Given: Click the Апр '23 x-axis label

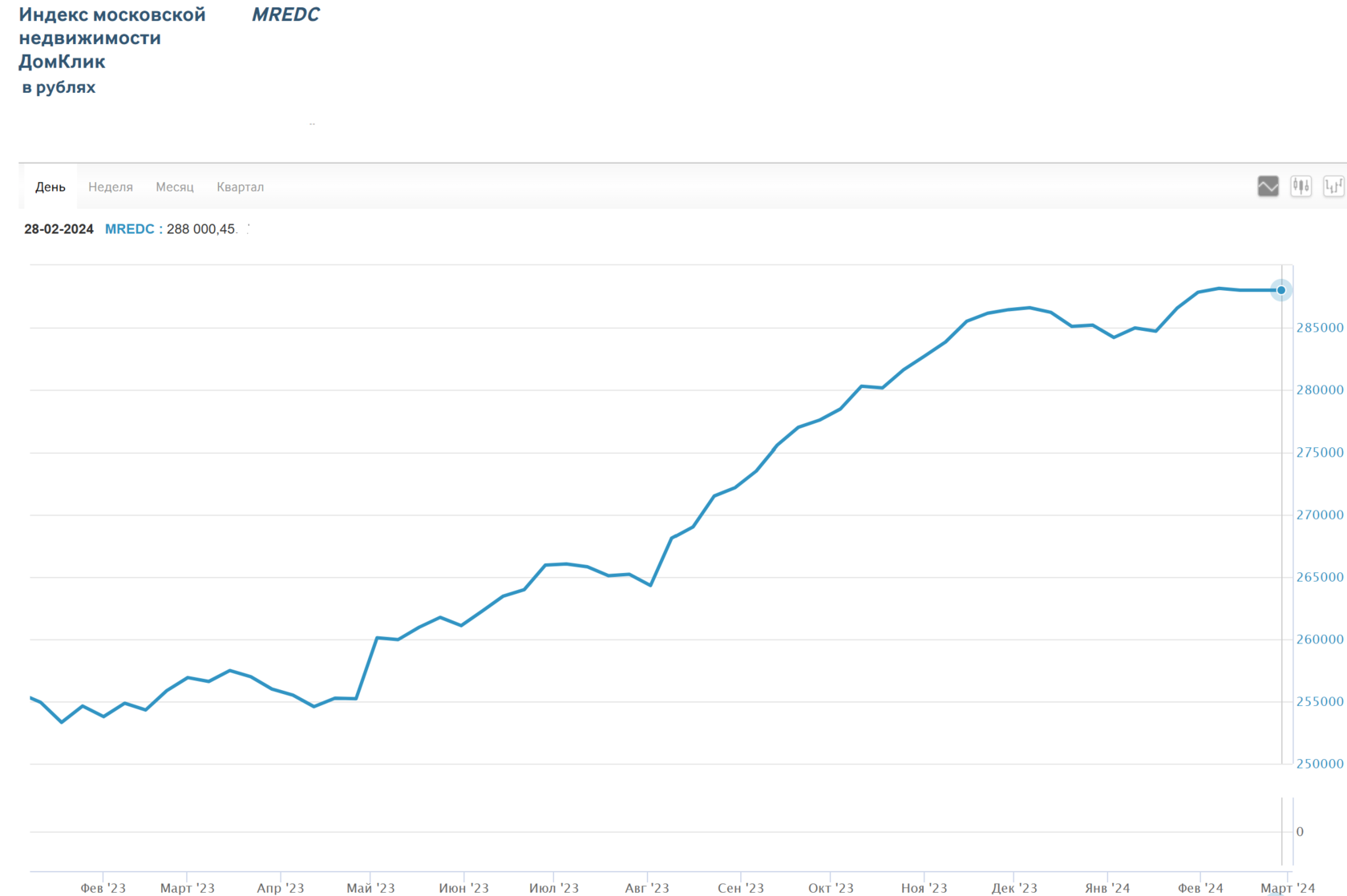Looking at the screenshot, I should coord(281,888).
